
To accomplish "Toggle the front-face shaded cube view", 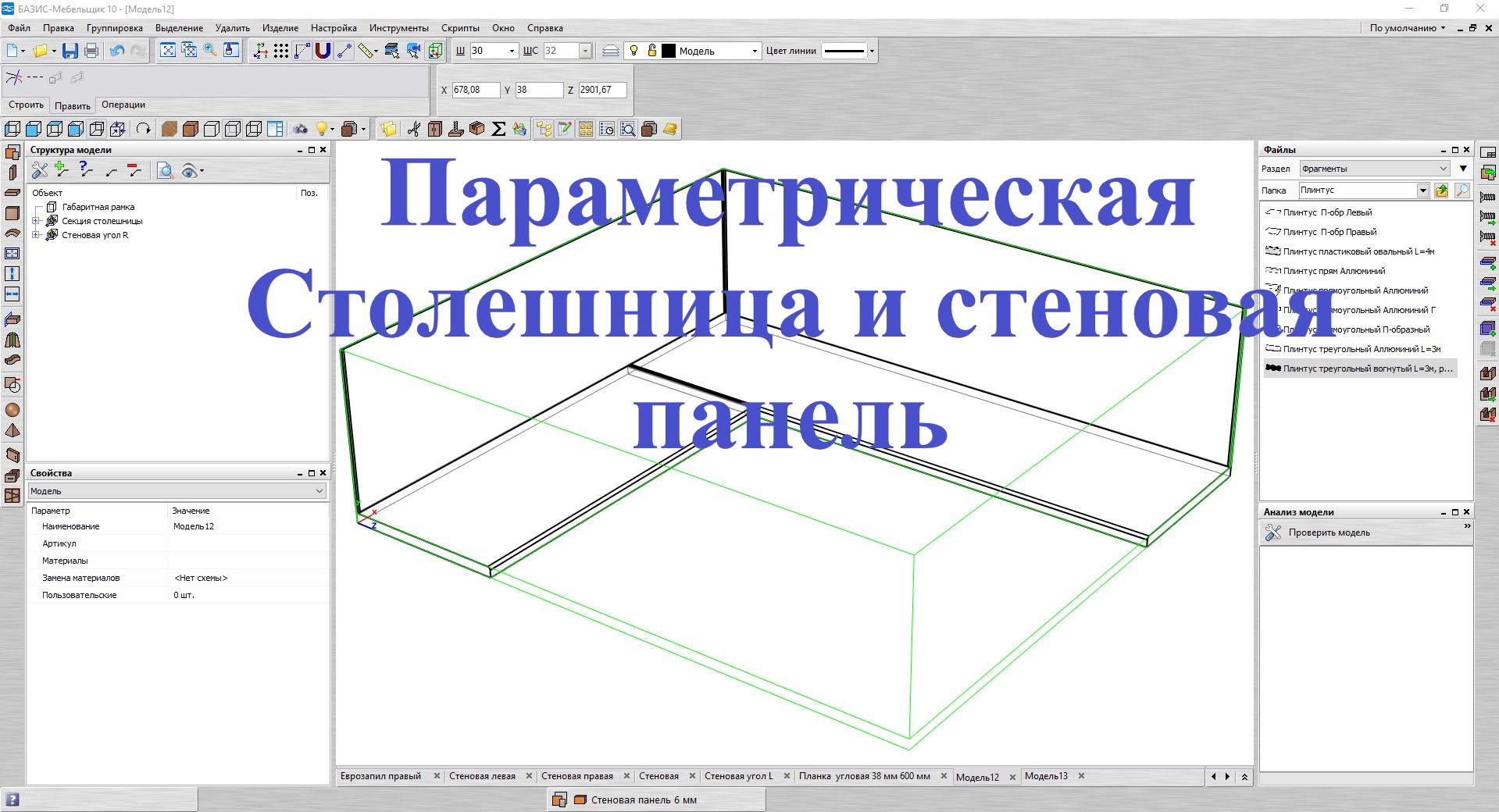I will click(34, 129).
